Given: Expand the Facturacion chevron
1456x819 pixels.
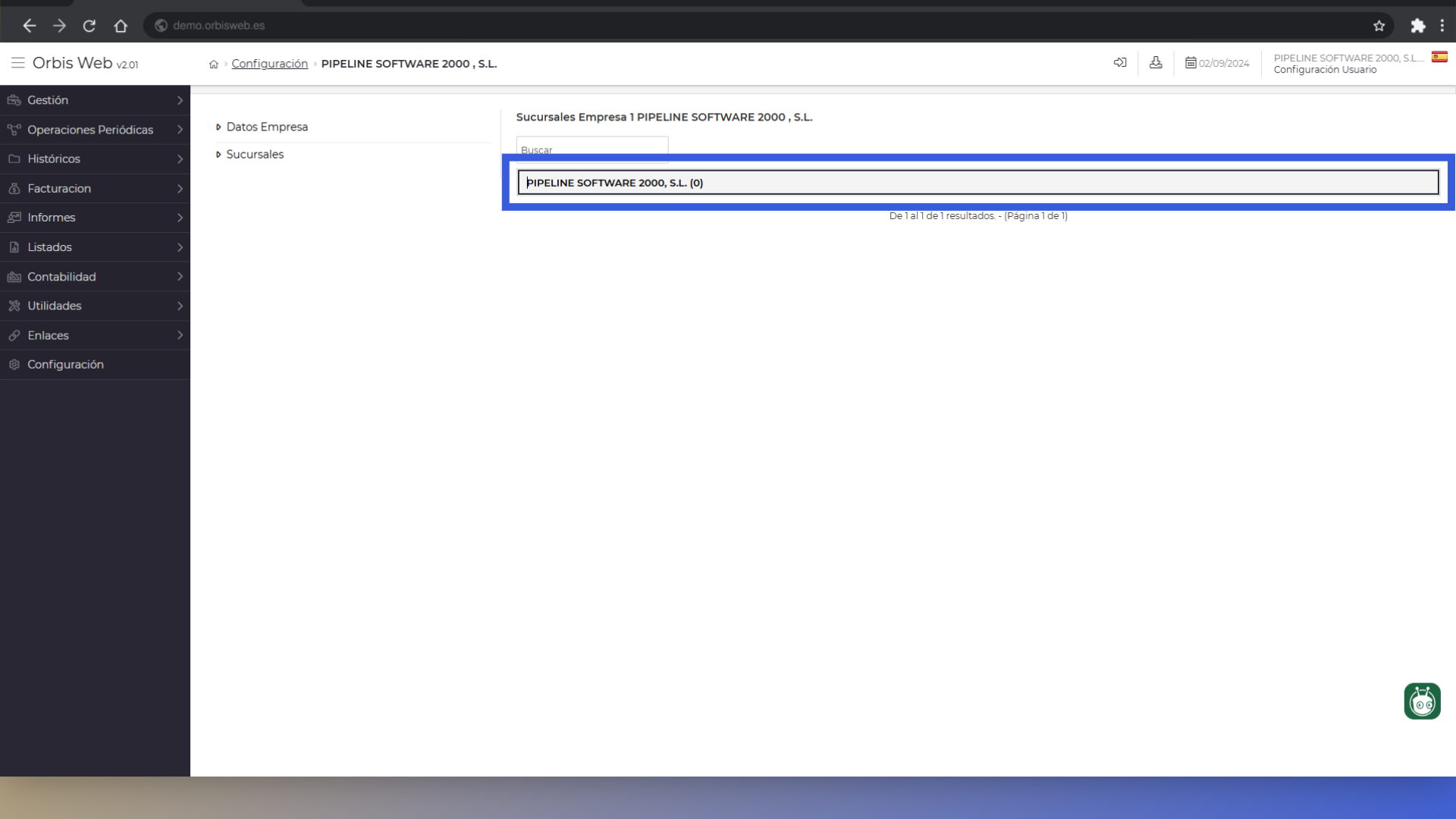Looking at the screenshot, I should coord(180,188).
